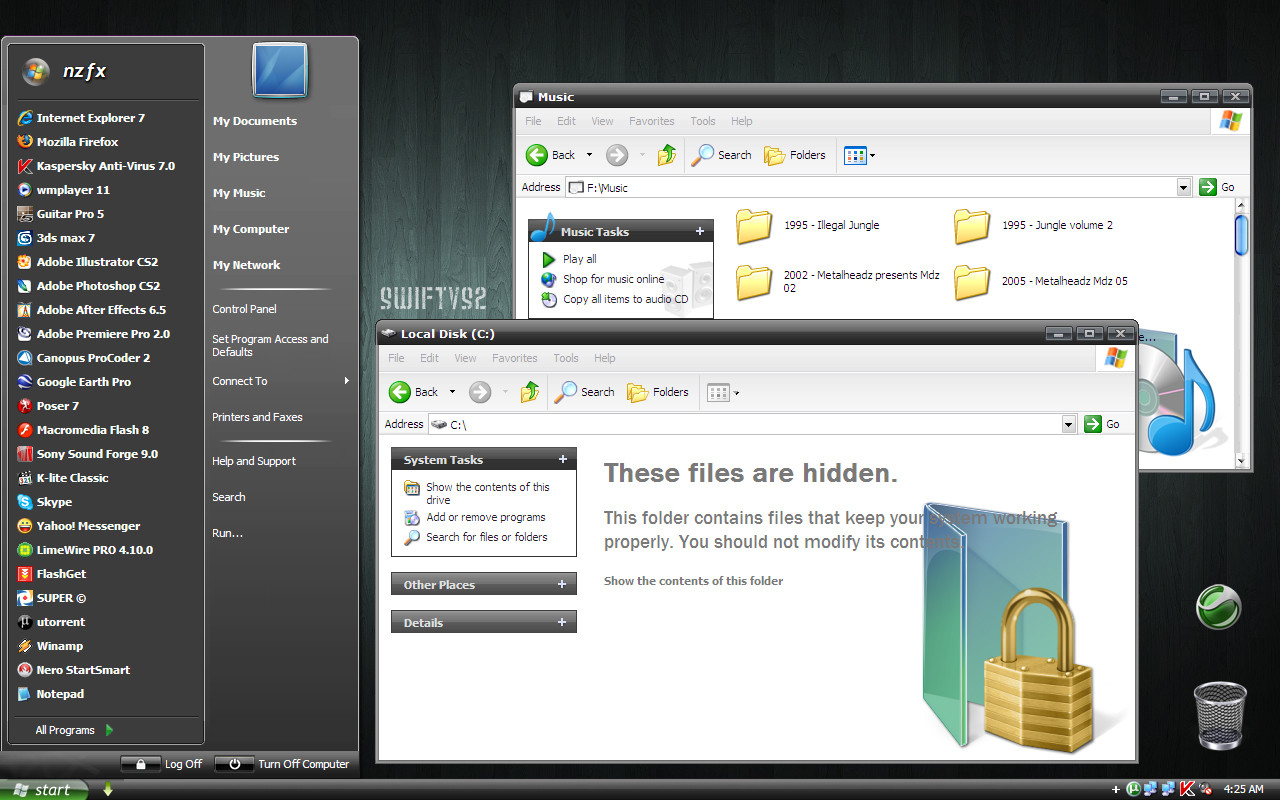Open the Recycle Bin on the desktop
The width and height of the screenshot is (1280, 800).
point(1220,715)
